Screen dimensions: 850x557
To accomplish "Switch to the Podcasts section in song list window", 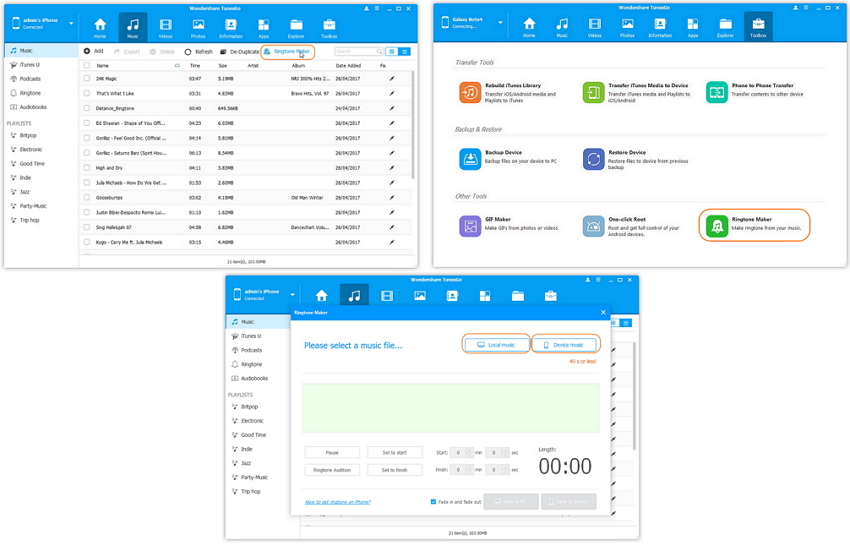I will pyautogui.click(x=30, y=79).
